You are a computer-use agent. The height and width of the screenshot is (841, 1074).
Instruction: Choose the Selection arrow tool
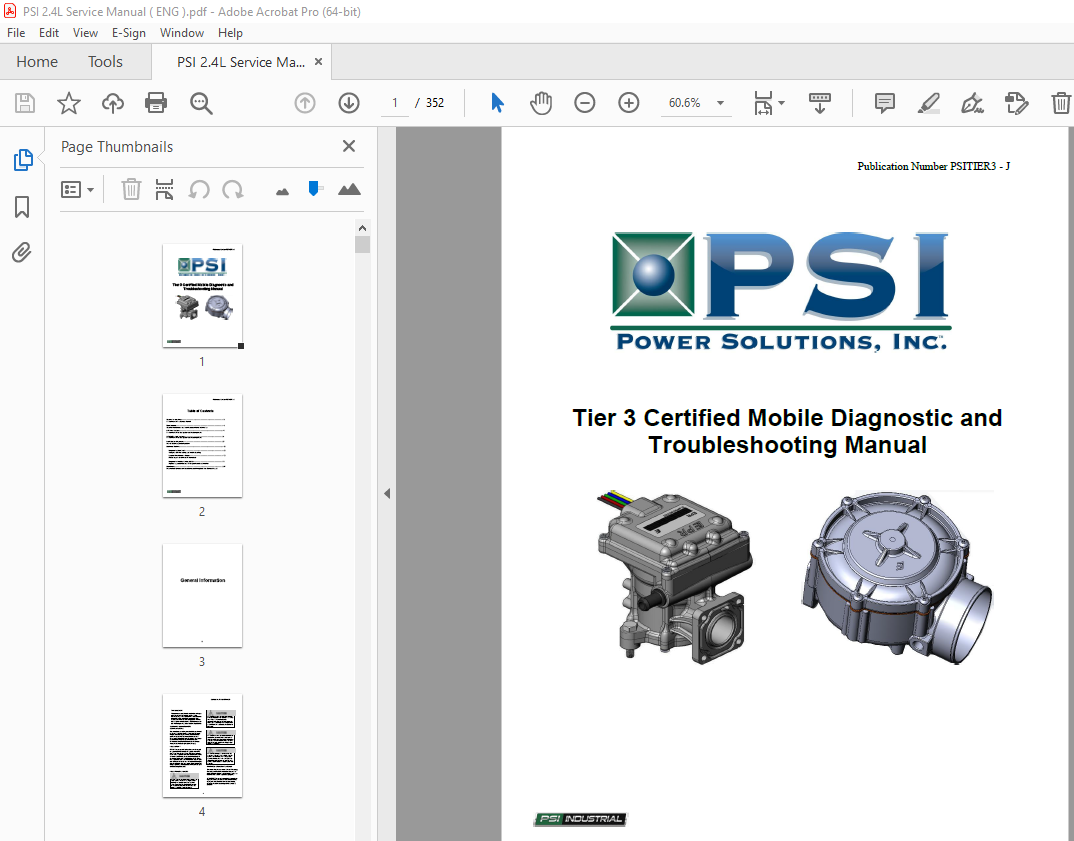click(497, 103)
